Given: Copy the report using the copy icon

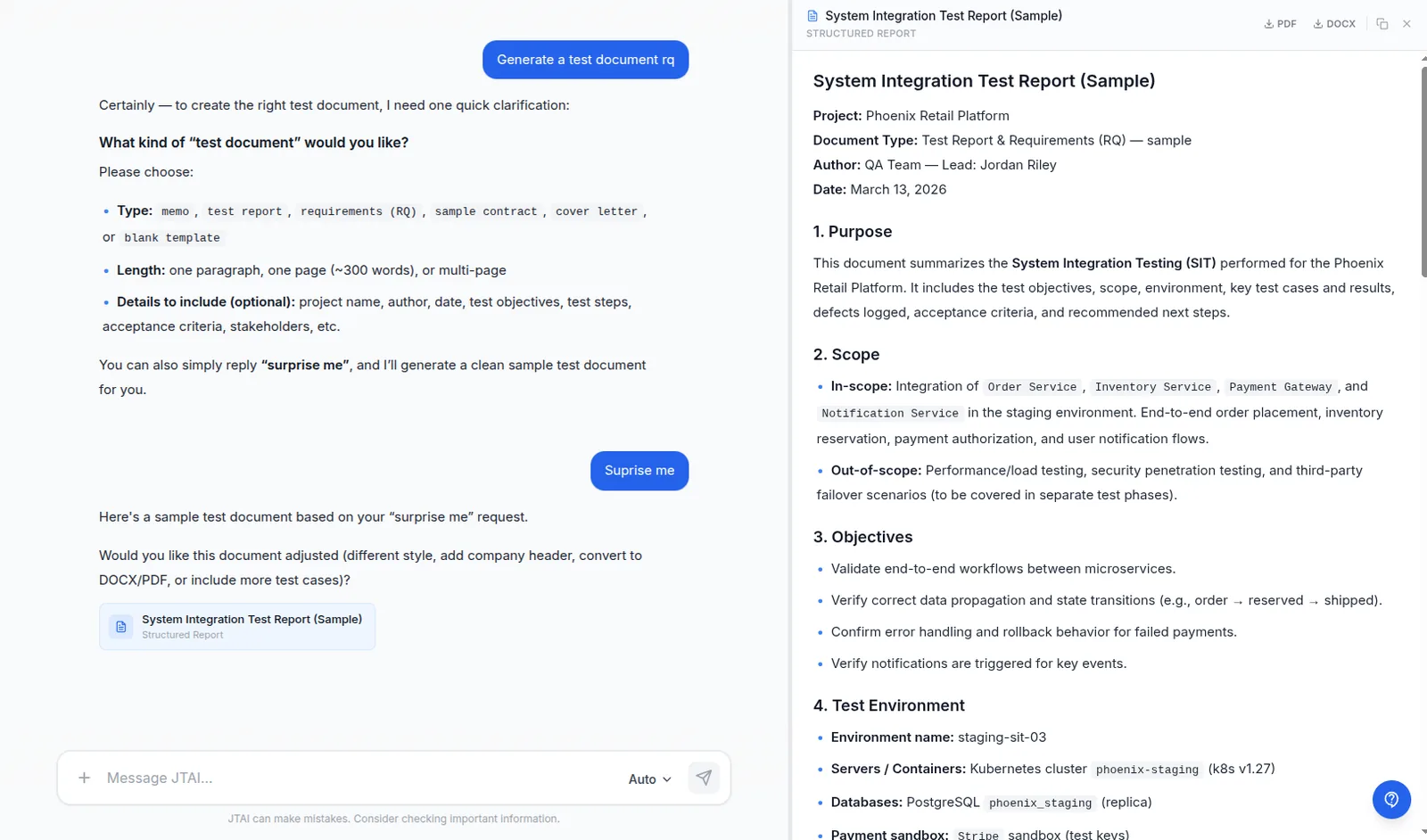Looking at the screenshot, I should click(1382, 24).
